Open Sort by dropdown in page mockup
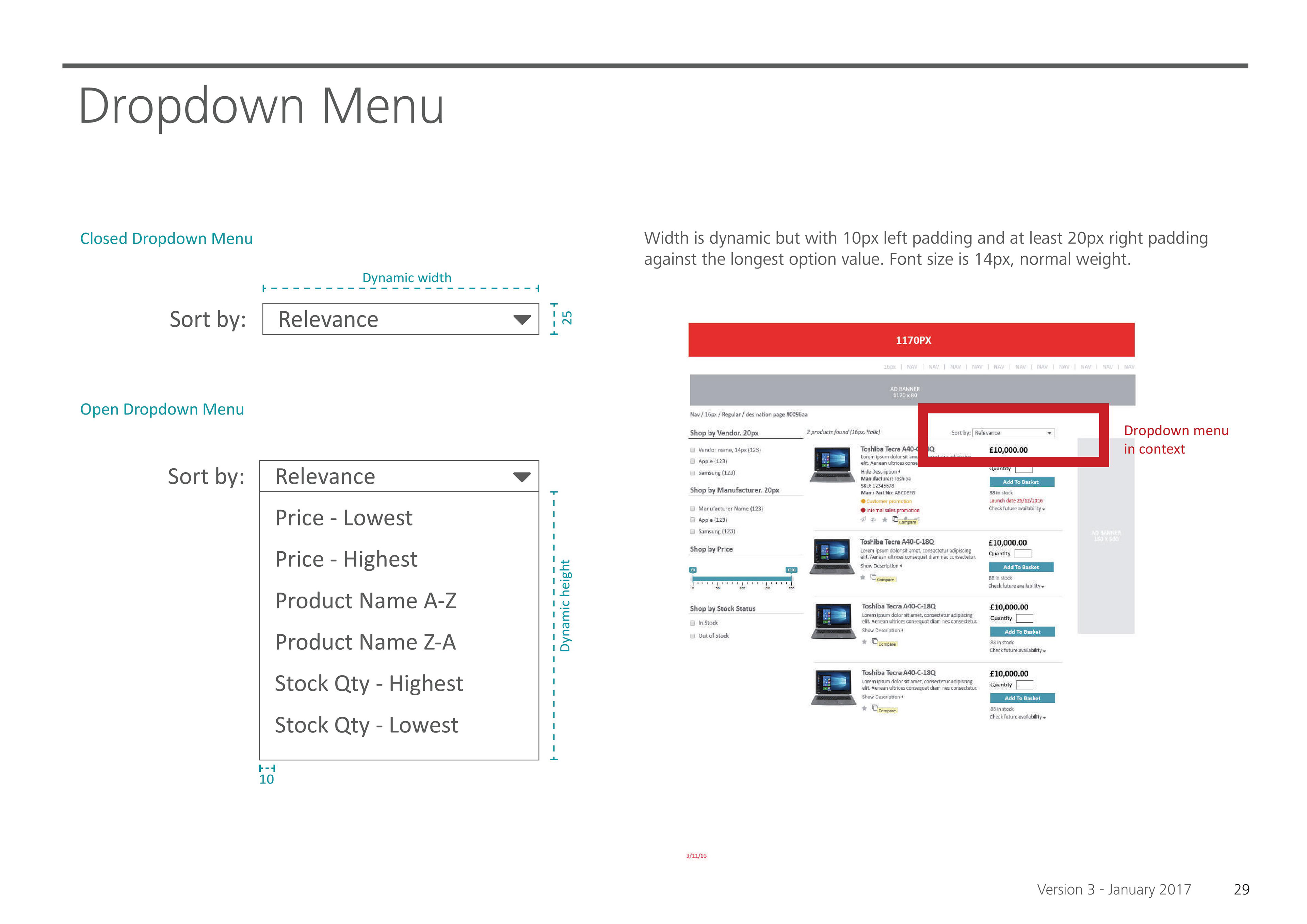 coord(1013,433)
